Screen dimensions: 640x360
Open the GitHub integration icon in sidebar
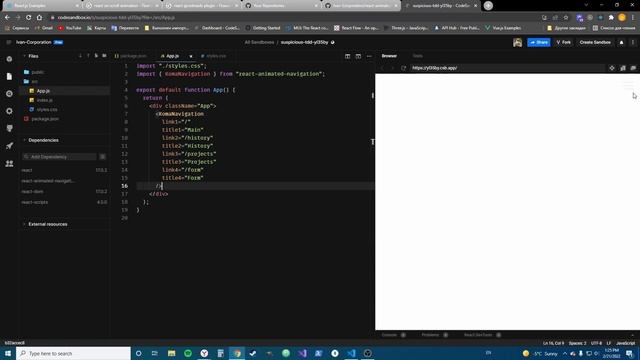(9, 129)
